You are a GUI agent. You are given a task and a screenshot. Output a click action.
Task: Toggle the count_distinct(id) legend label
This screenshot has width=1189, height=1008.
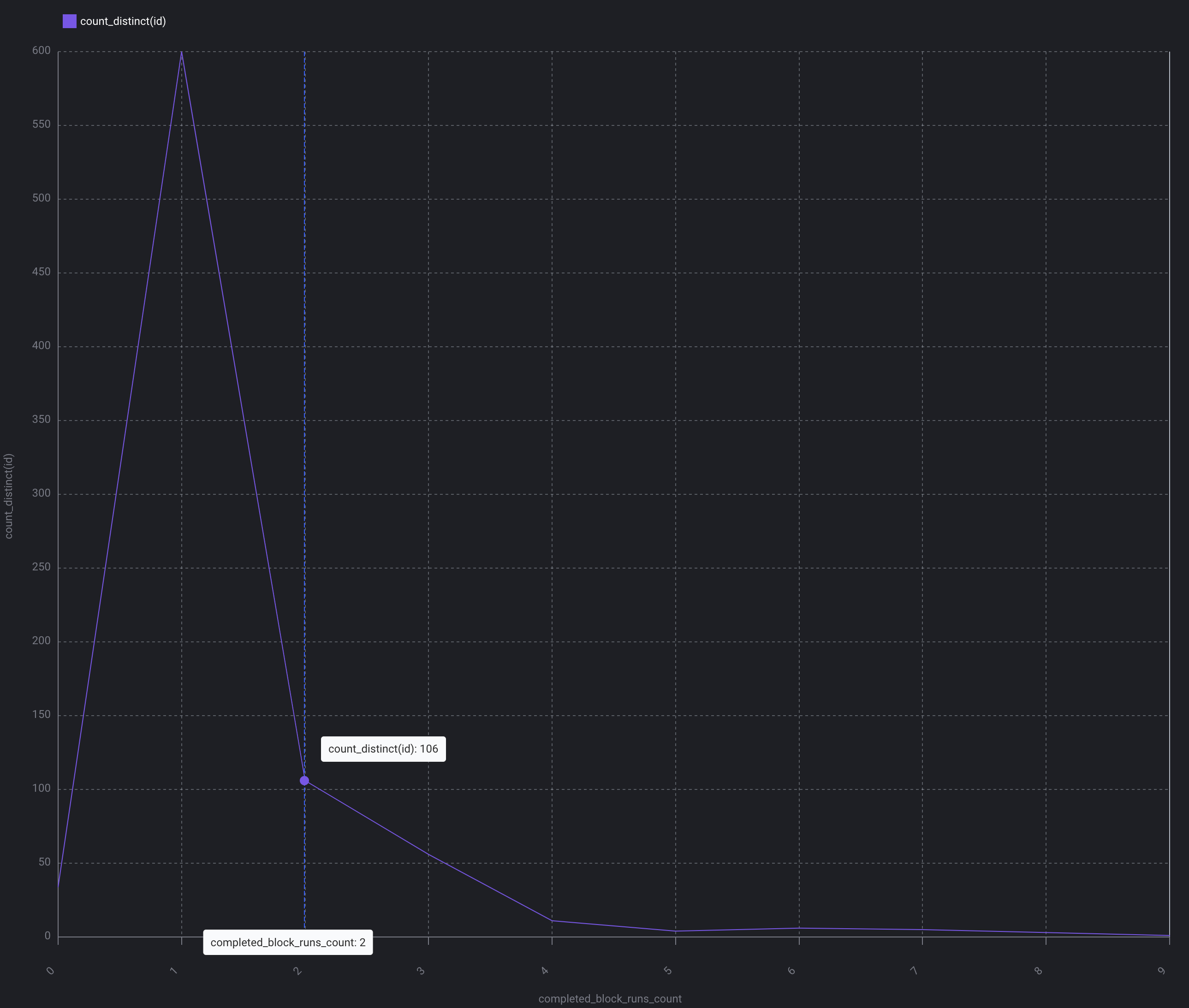(123, 21)
